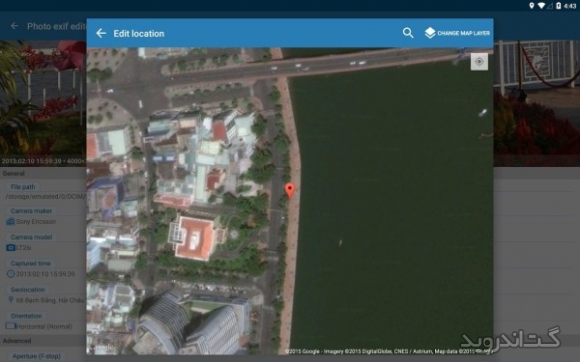Click the 'Sony Ericsson' value
This screenshot has width=580, height=362.
point(36,221)
